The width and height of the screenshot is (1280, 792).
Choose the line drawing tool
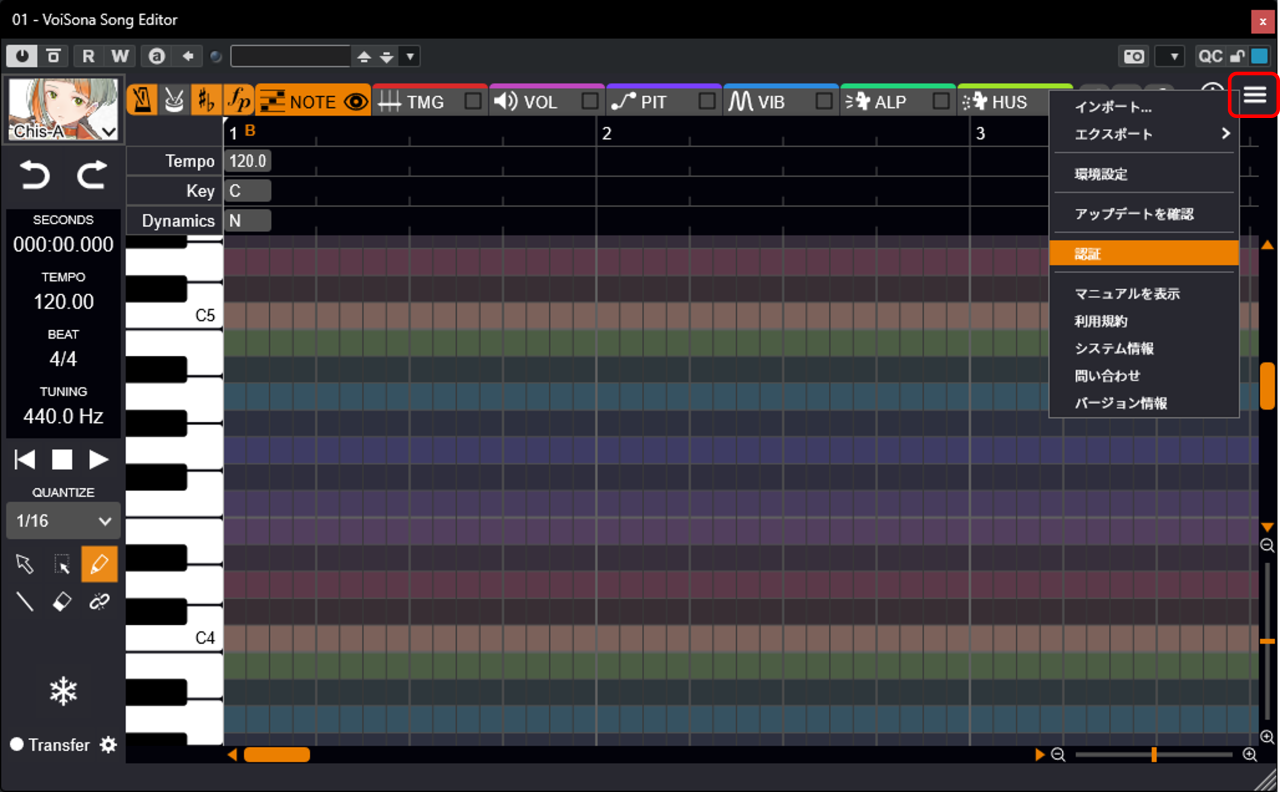[x=25, y=602]
